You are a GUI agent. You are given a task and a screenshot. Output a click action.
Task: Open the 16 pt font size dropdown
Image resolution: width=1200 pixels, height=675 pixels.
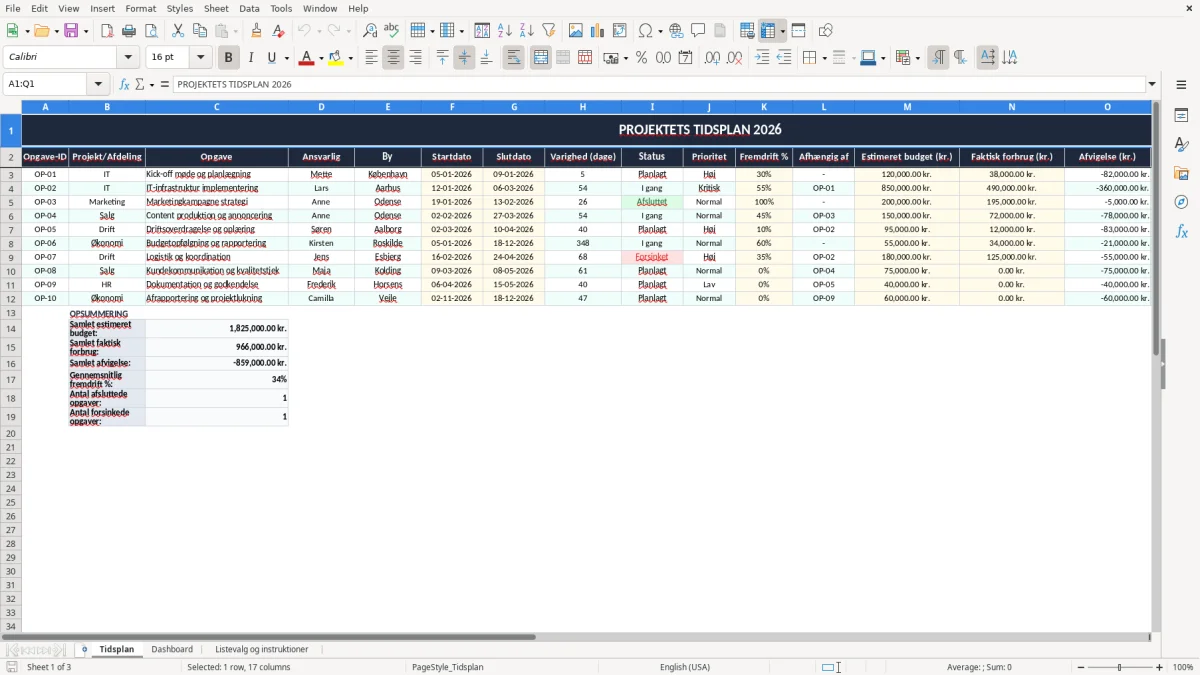(200, 58)
